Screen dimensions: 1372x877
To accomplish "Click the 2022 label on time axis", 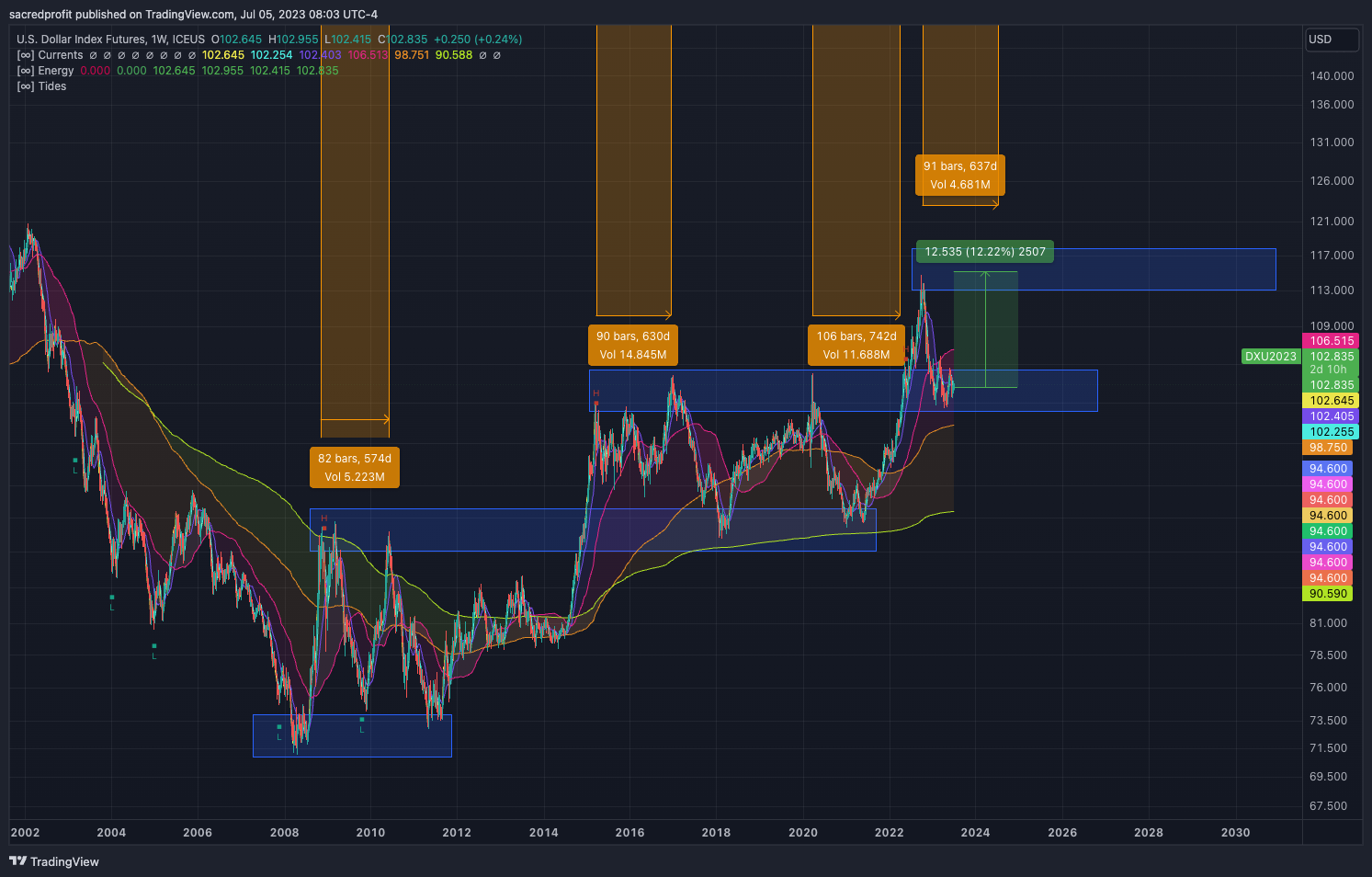I will 889,833.
